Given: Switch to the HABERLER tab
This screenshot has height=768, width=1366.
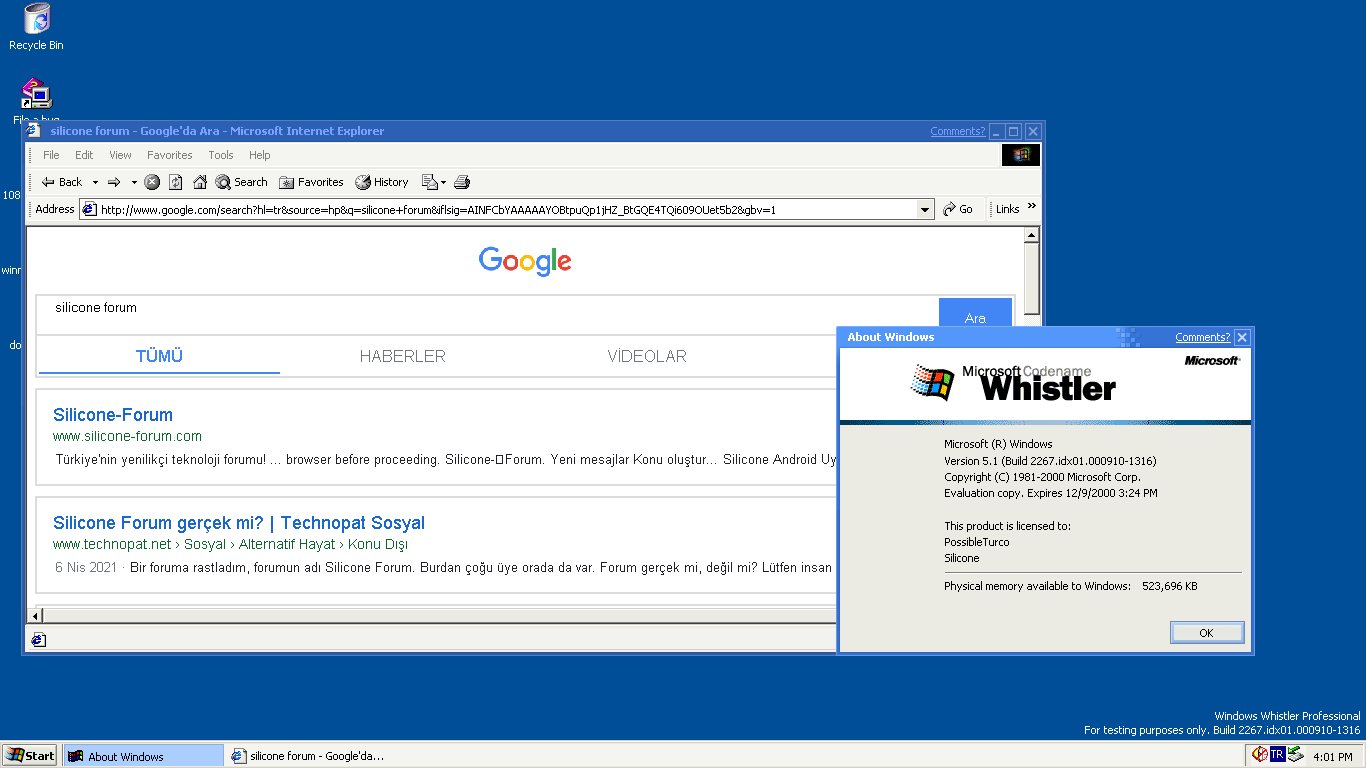Looking at the screenshot, I should 403,356.
